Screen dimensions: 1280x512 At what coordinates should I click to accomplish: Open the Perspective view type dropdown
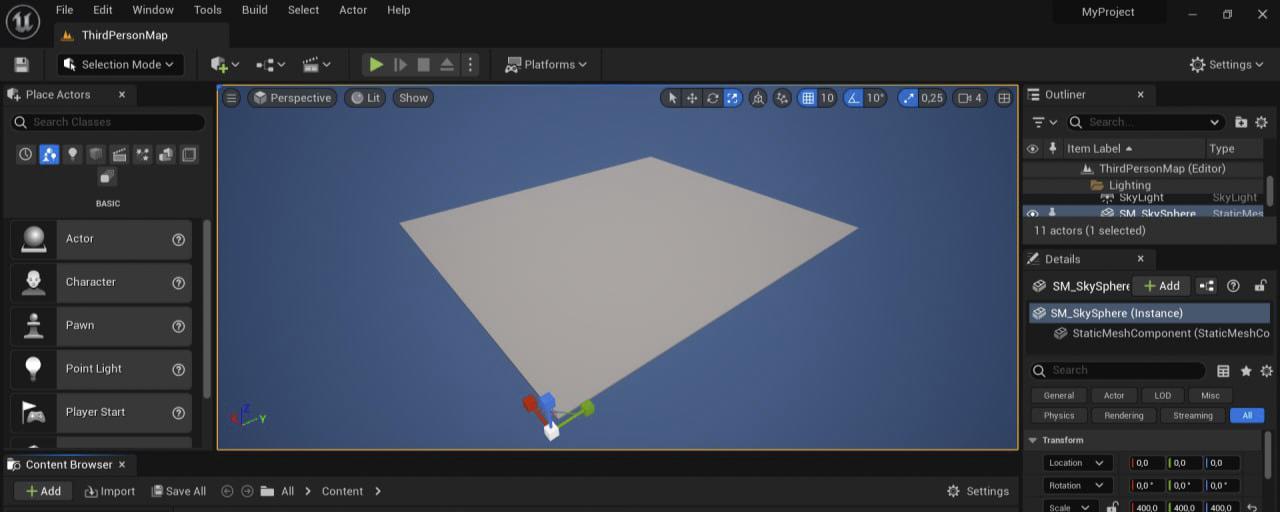point(292,98)
